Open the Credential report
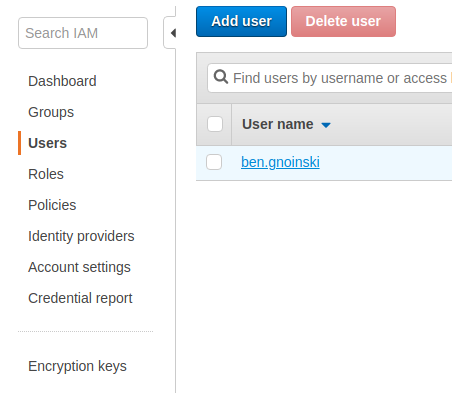452x393 pixels. pos(80,298)
